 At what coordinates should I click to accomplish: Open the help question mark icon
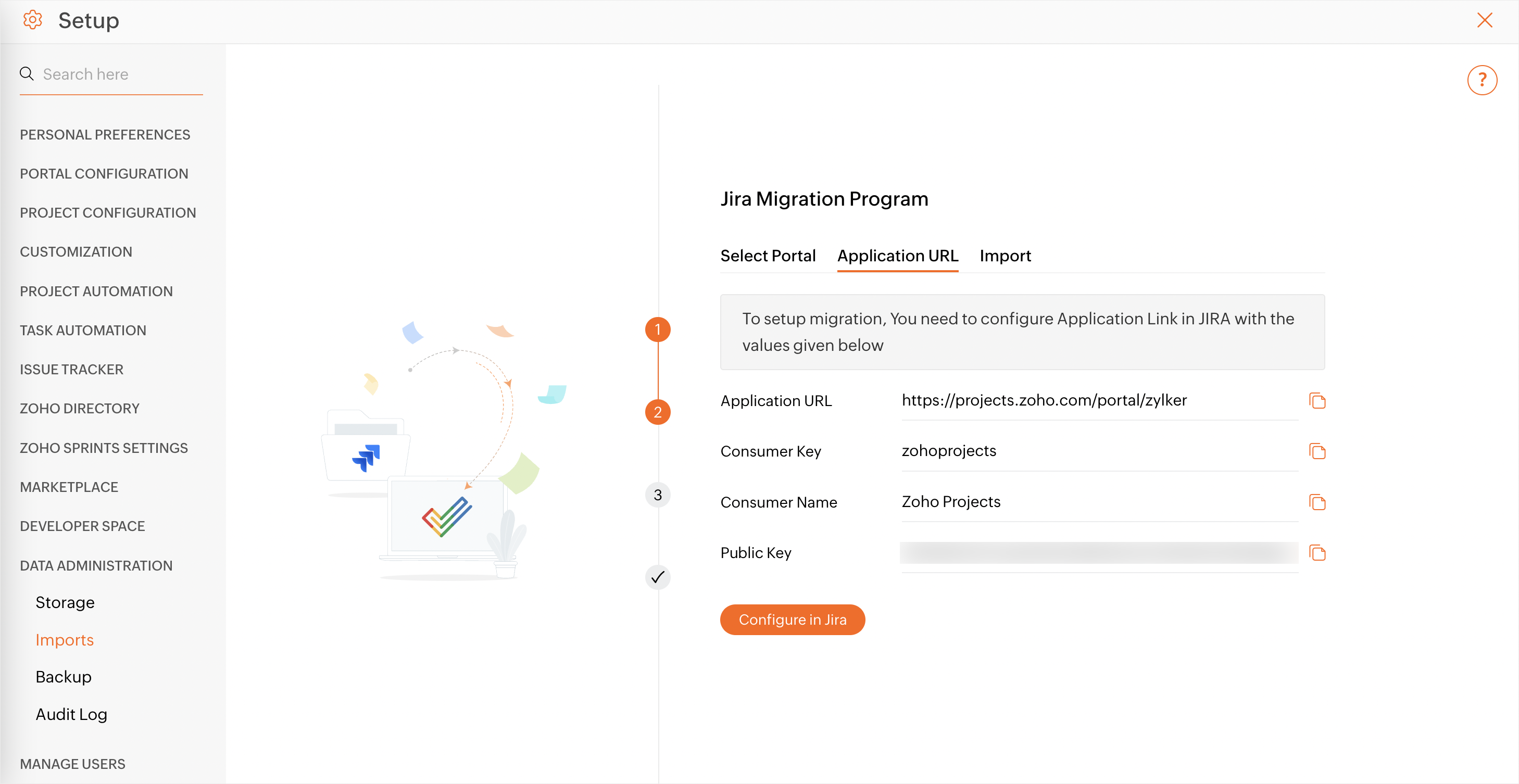1482,80
